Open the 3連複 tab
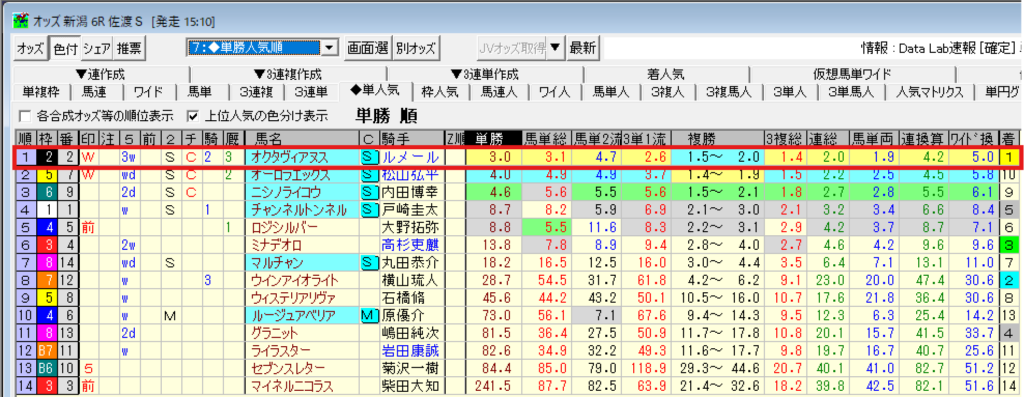The height and width of the screenshot is (397, 1024). click(x=257, y=91)
